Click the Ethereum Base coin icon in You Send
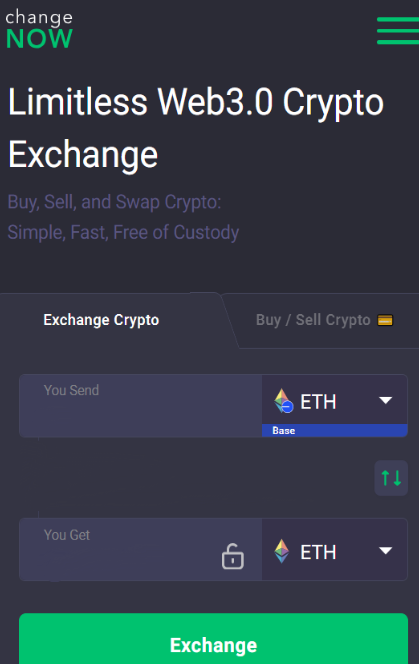This screenshot has width=419, height=664. coord(283,401)
